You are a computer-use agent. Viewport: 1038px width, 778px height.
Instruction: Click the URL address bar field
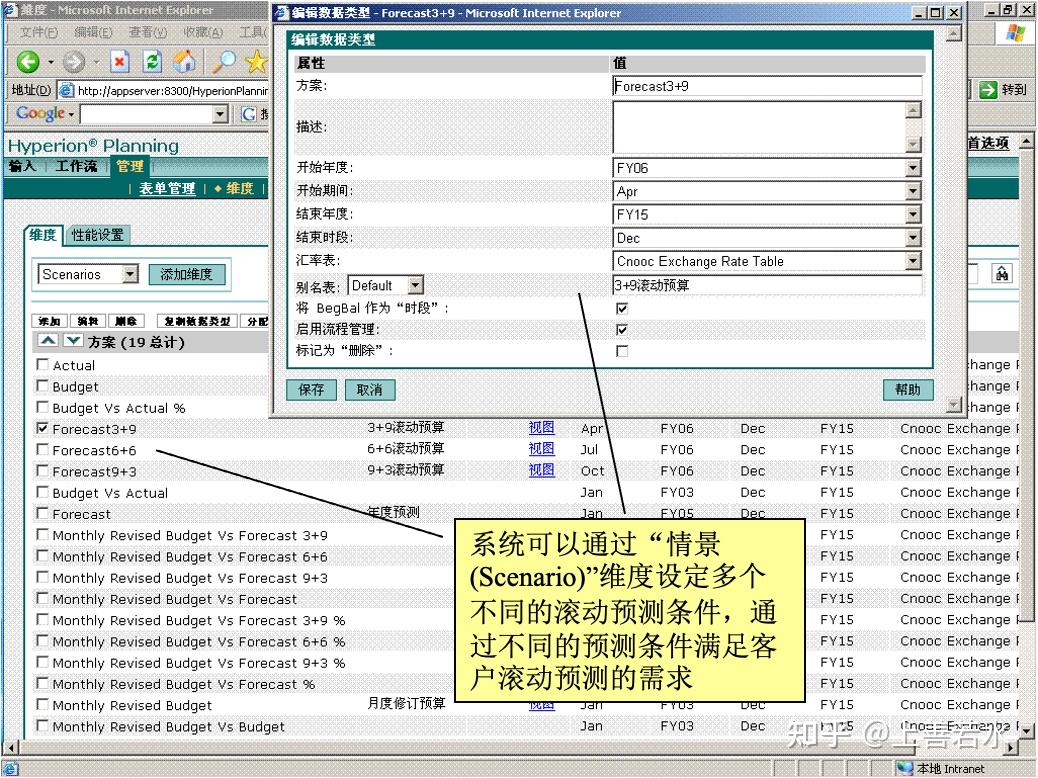coord(172,90)
